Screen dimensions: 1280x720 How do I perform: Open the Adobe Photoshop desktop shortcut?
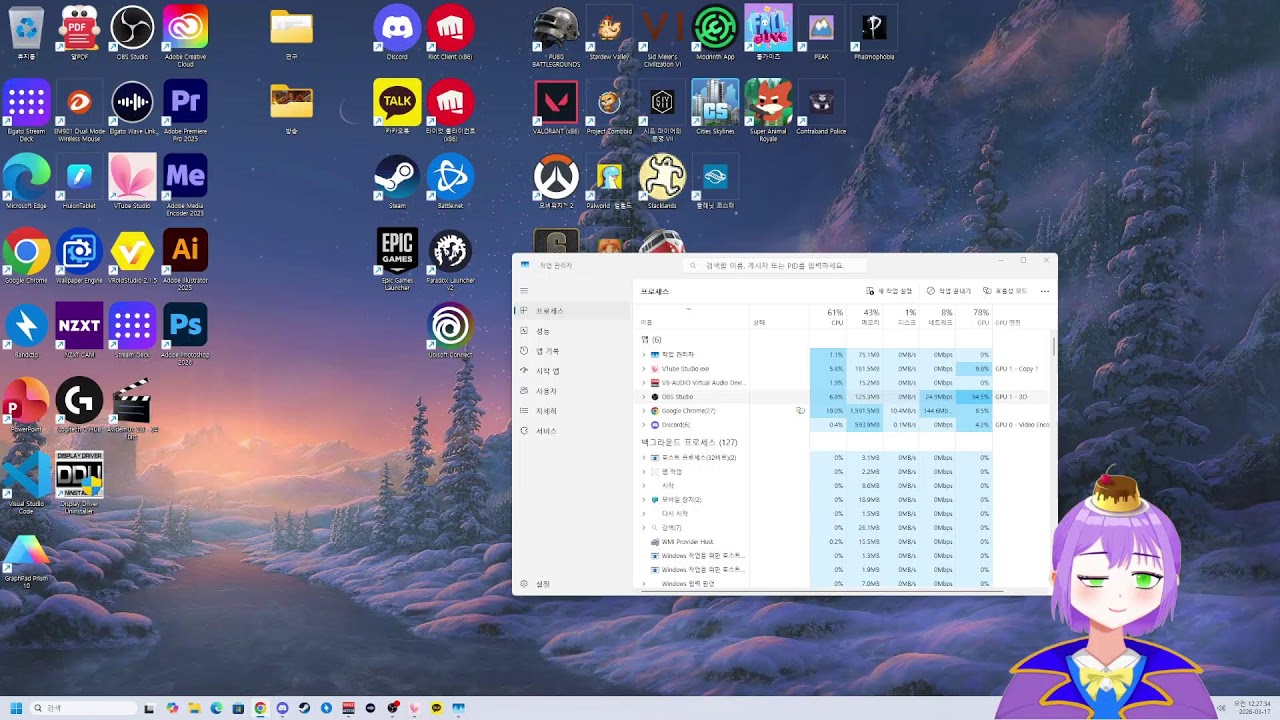coord(185,334)
